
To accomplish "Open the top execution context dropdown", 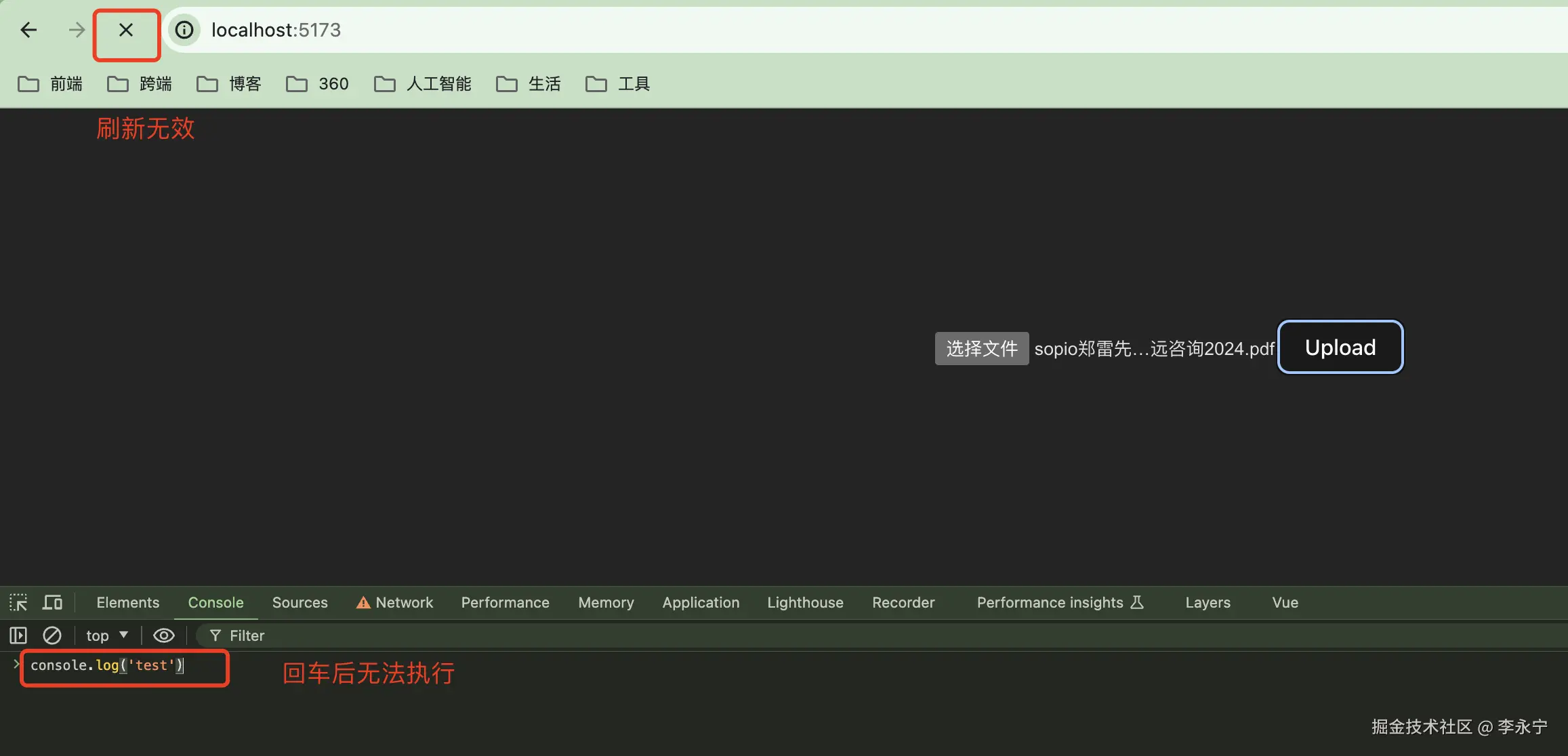I will coord(106,635).
